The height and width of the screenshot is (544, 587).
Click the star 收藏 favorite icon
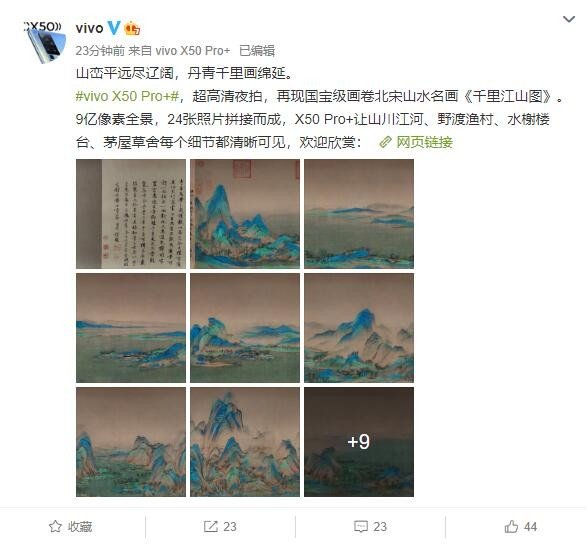pos(55,526)
